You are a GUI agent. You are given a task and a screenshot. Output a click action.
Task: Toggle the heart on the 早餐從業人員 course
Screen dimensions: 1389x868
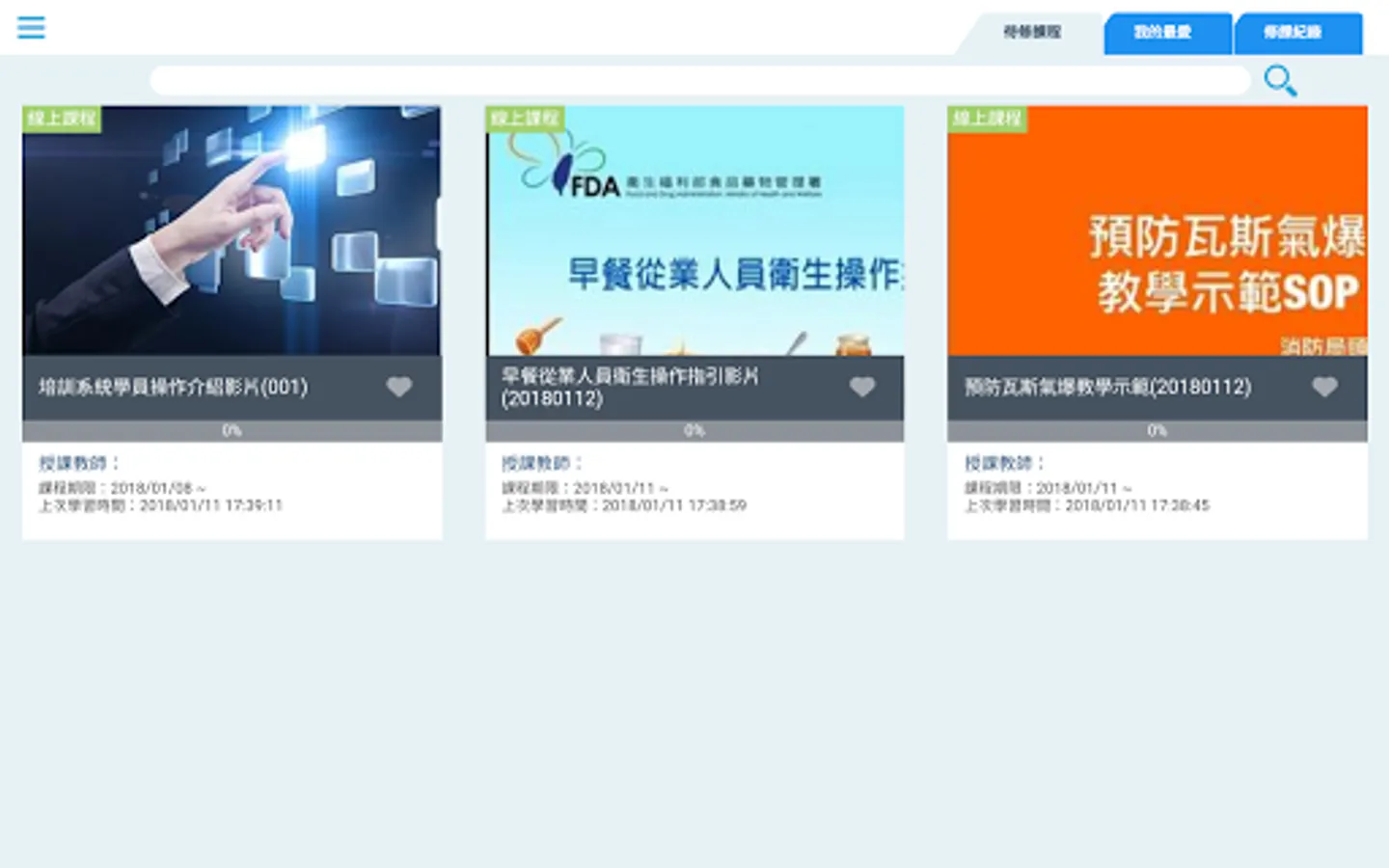[x=861, y=387]
